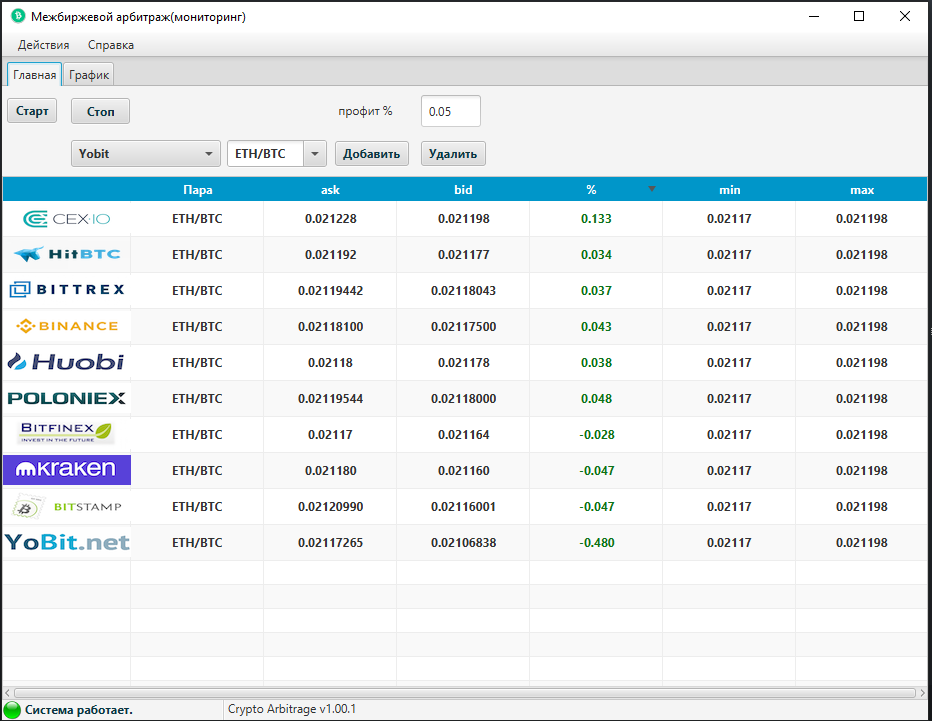
Task: Click the Добавить button
Action: pos(371,154)
